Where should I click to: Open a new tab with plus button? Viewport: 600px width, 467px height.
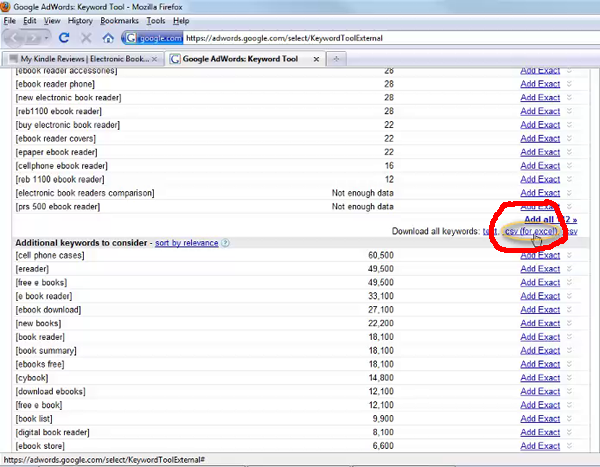[336, 58]
